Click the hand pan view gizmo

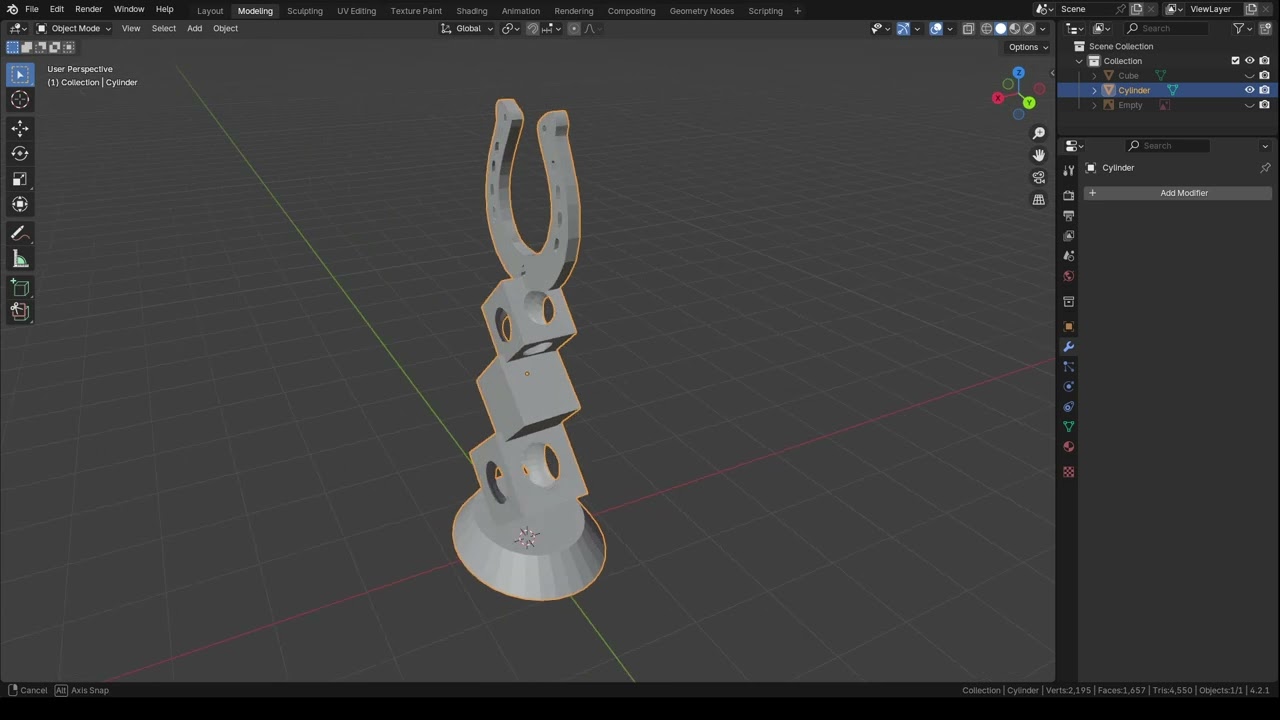point(1039,155)
